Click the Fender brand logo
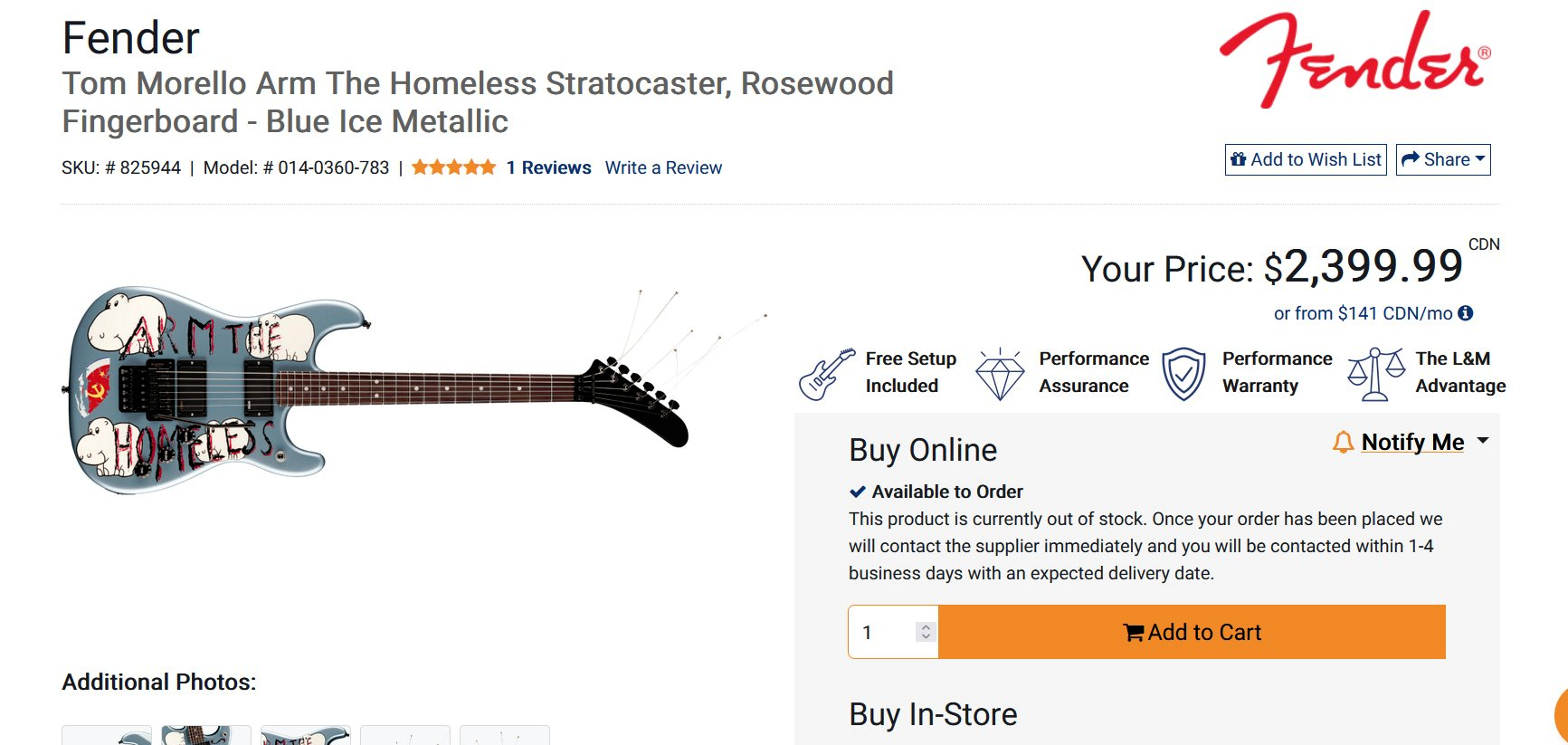The height and width of the screenshot is (745, 1568). click(x=1354, y=60)
